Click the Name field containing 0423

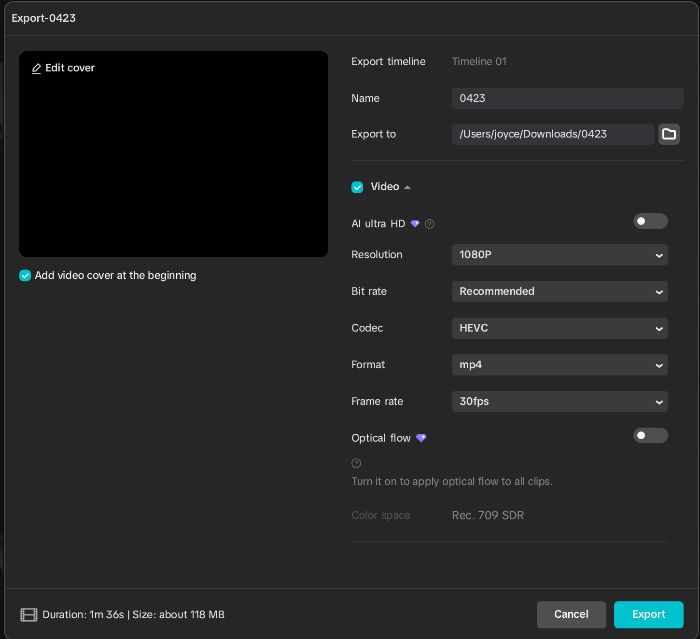tap(567, 98)
